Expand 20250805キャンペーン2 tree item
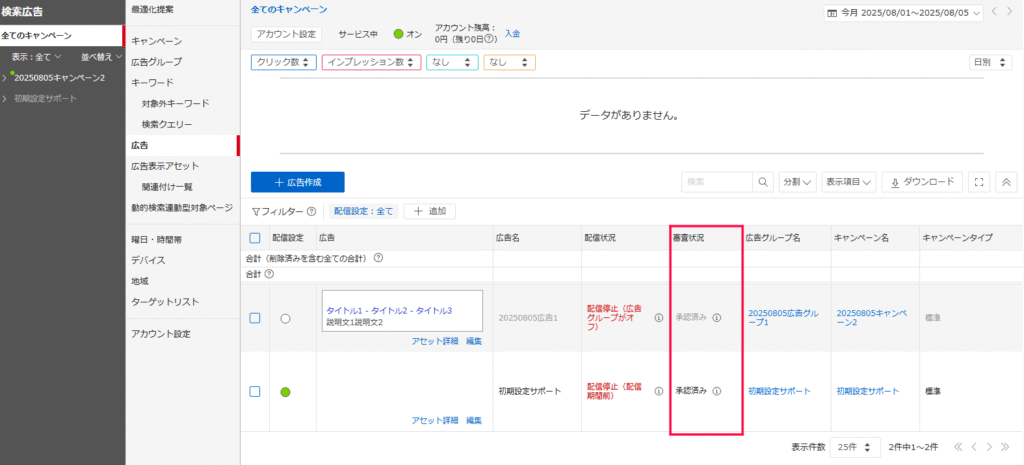1024x465 pixels. [x=5, y=78]
